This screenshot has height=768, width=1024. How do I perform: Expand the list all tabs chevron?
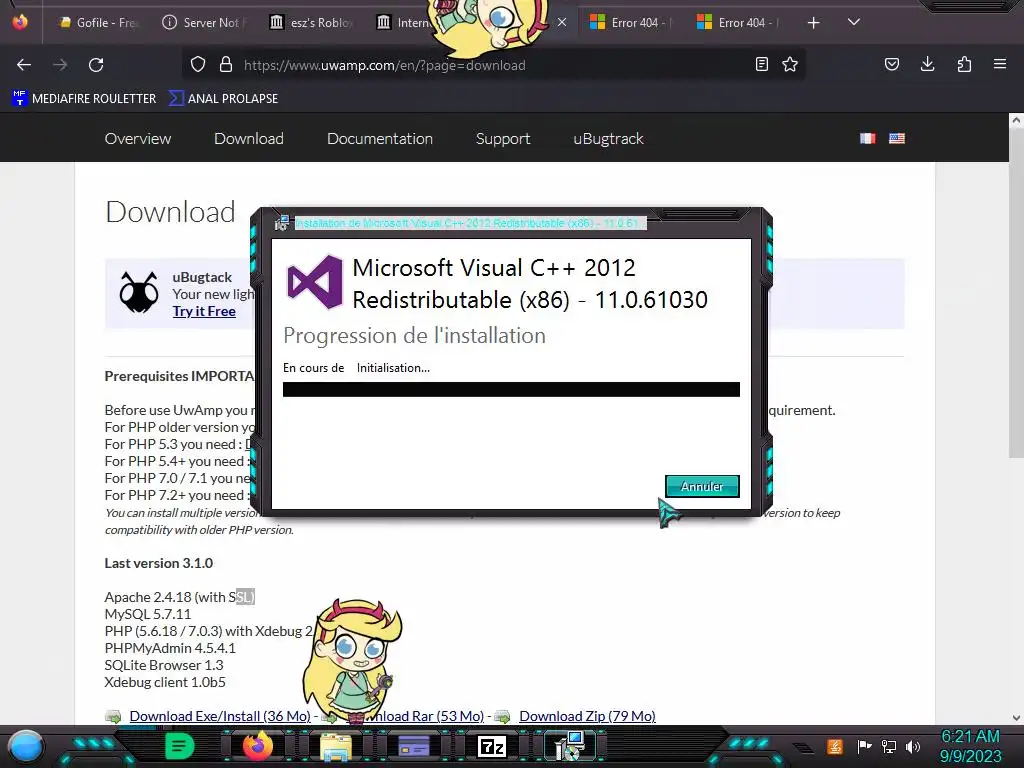coord(854,22)
